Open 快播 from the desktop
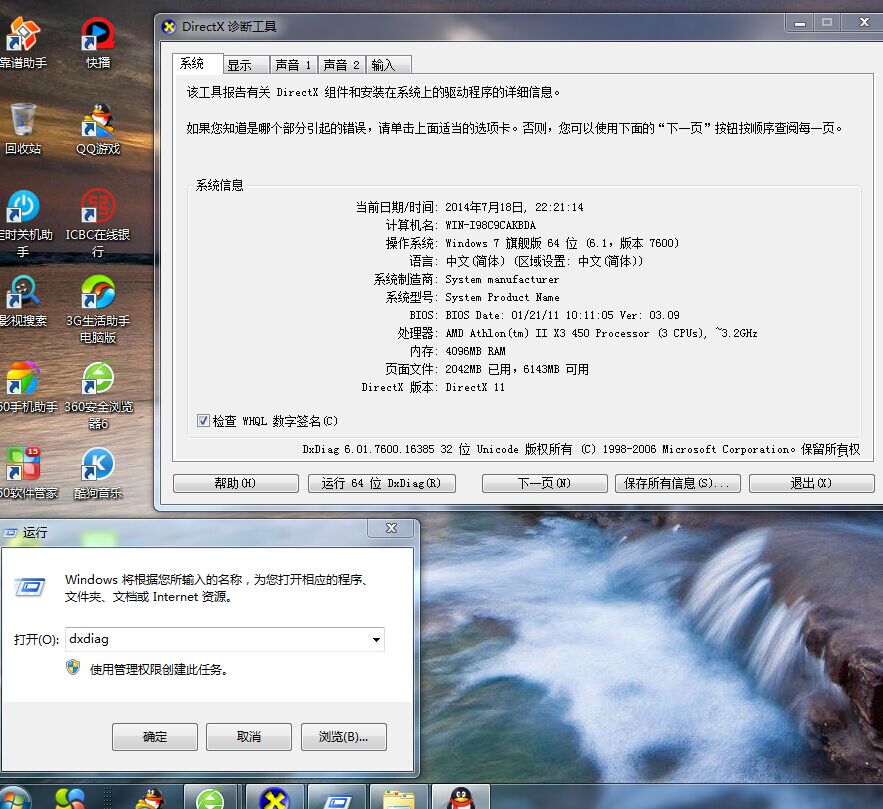 95,40
